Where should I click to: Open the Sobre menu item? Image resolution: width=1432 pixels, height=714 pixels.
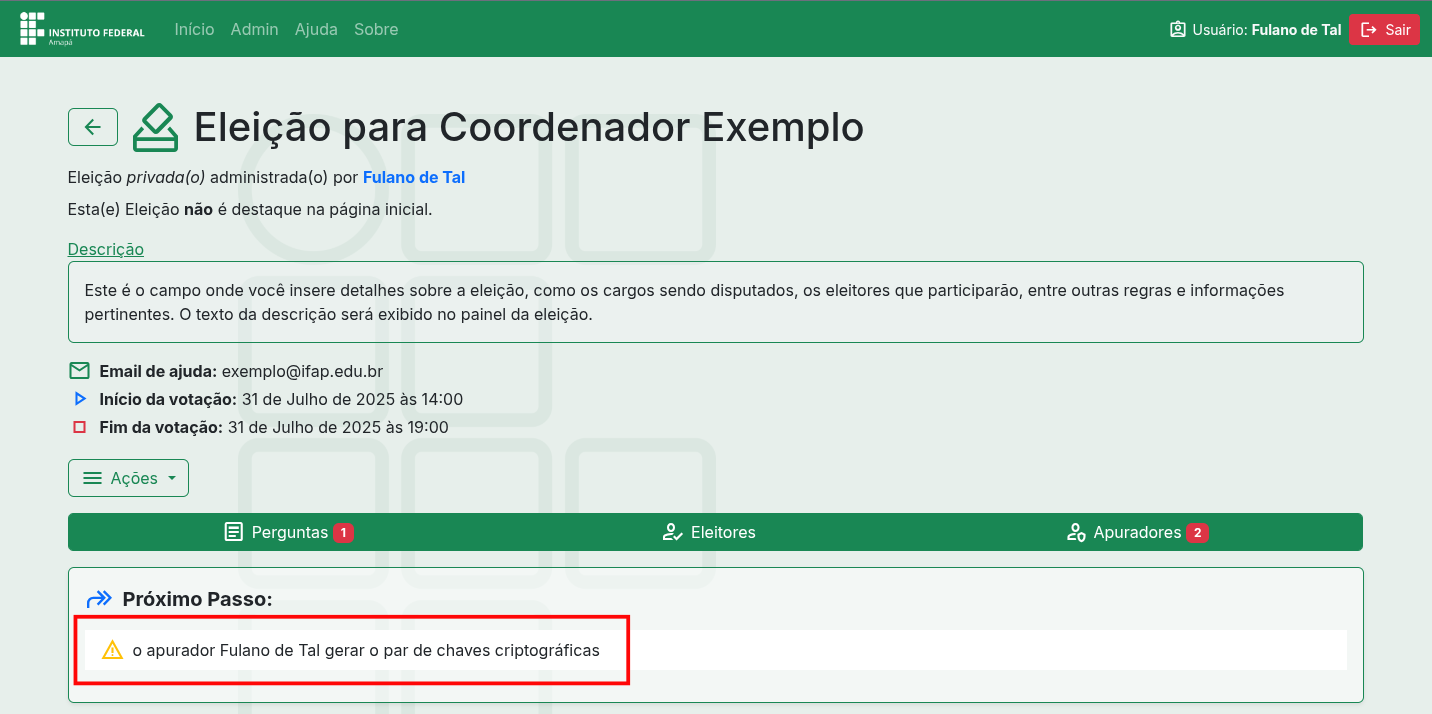tap(376, 29)
